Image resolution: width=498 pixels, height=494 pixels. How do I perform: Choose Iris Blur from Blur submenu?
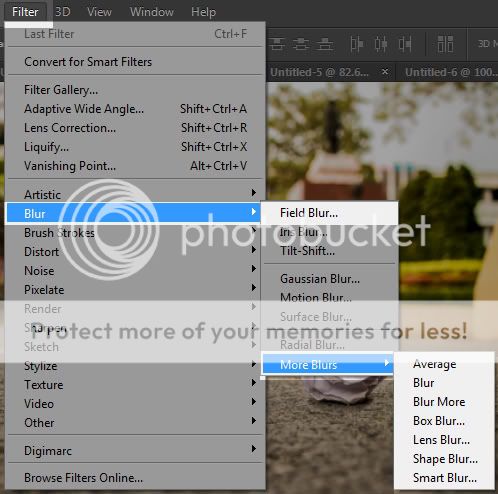(x=330, y=232)
